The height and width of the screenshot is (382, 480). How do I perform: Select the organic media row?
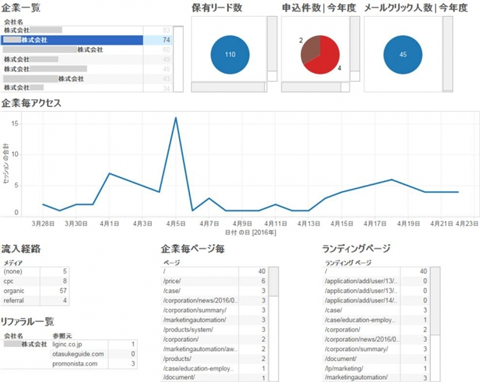coord(35,291)
